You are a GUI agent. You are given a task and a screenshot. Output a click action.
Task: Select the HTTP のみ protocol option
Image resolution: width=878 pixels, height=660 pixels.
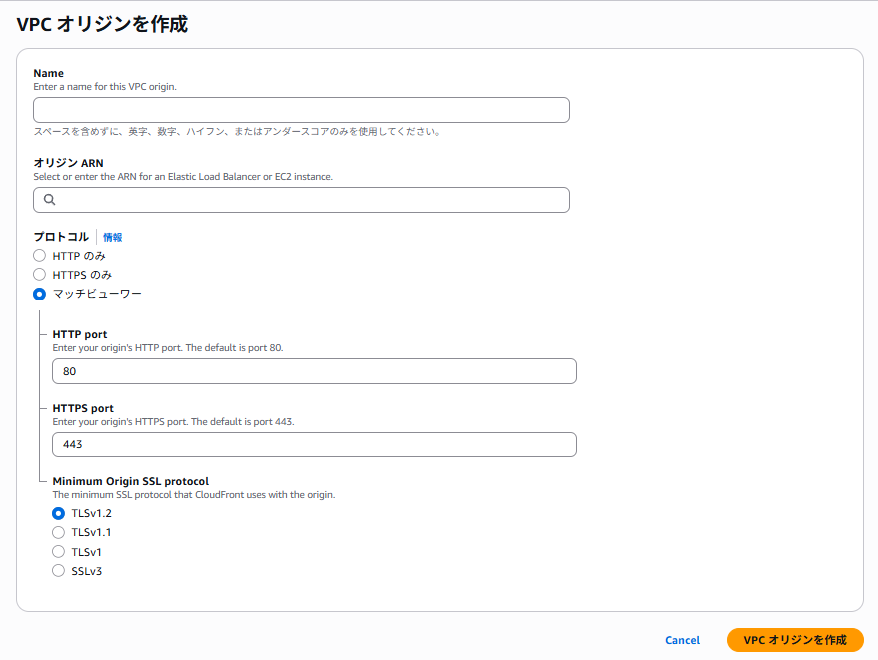pos(39,255)
